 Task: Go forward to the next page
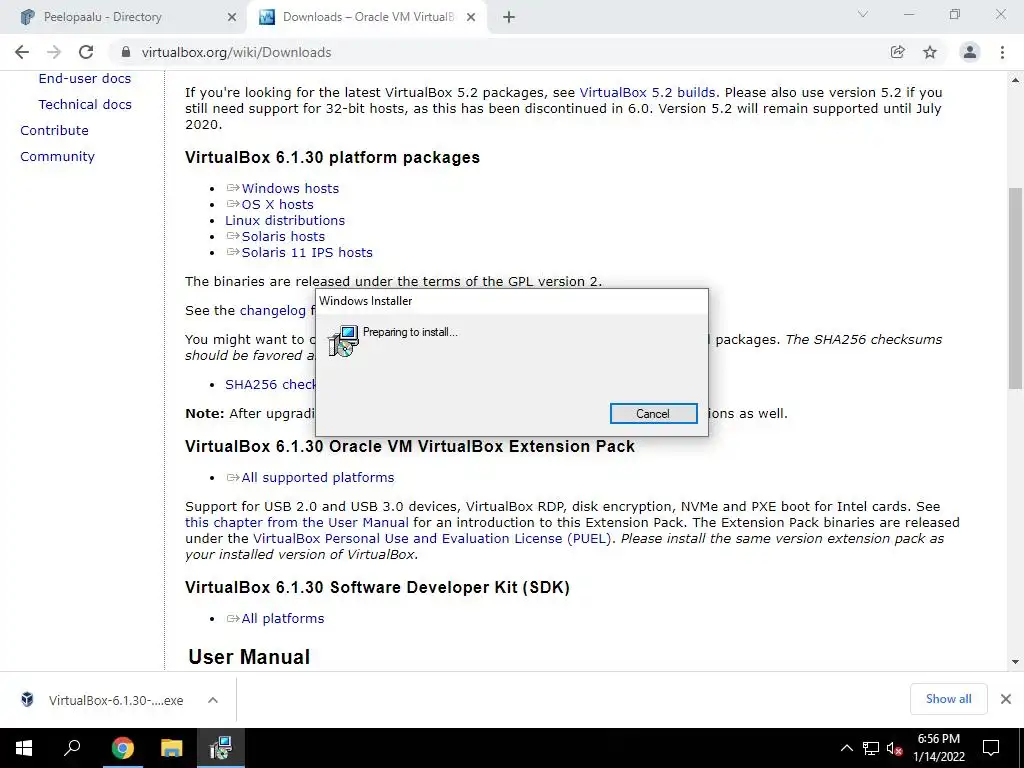pyautogui.click(x=54, y=52)
